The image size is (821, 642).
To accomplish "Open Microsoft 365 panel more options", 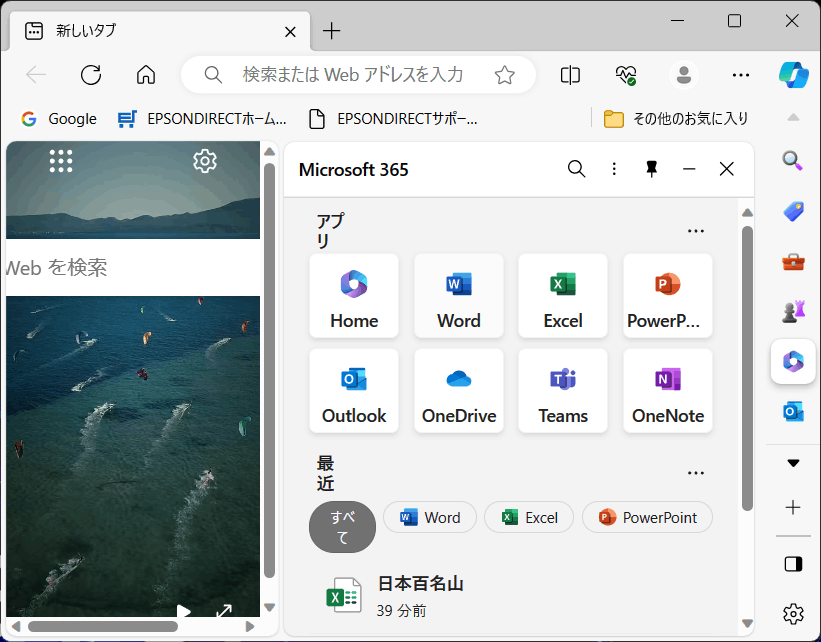I will [614, 169].
